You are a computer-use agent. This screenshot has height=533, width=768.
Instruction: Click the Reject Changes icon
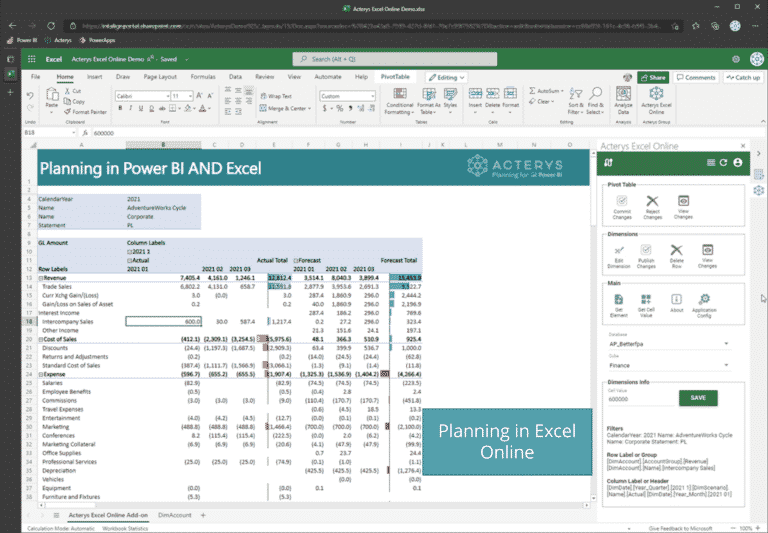coord(652,204)
